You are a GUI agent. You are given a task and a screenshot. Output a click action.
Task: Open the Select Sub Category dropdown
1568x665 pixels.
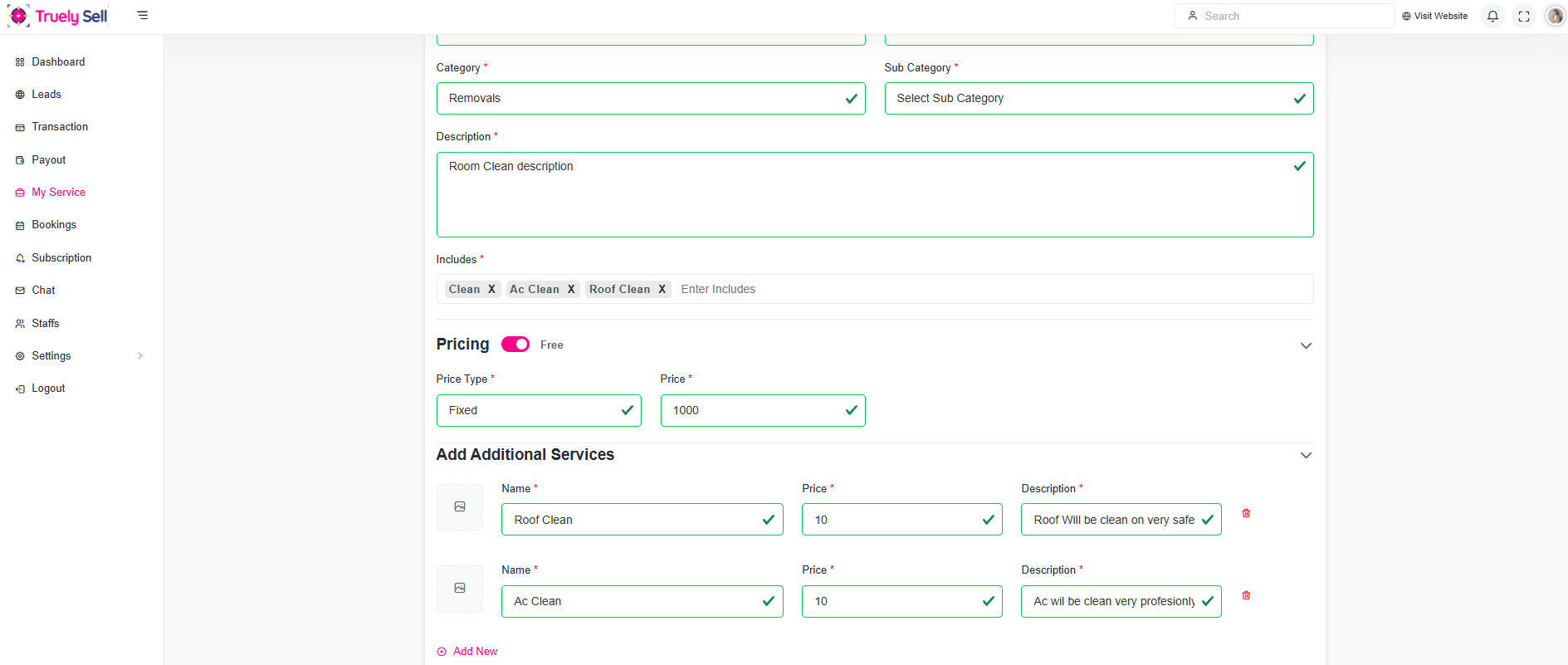coord(1098,99)
